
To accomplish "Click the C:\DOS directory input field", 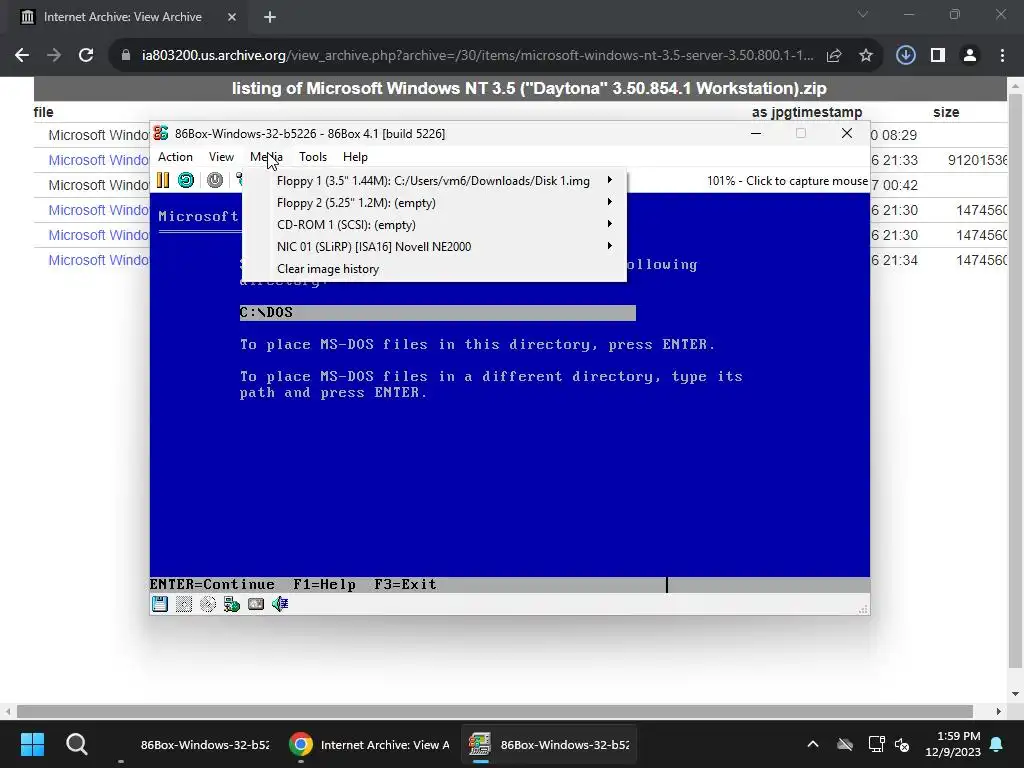I will 438,313.
